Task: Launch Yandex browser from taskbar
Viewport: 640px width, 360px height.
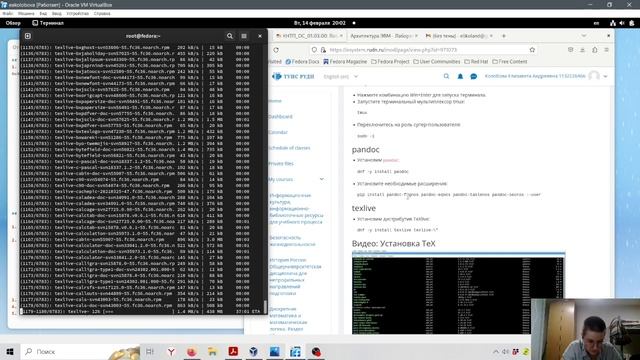Action: [171, 351]
